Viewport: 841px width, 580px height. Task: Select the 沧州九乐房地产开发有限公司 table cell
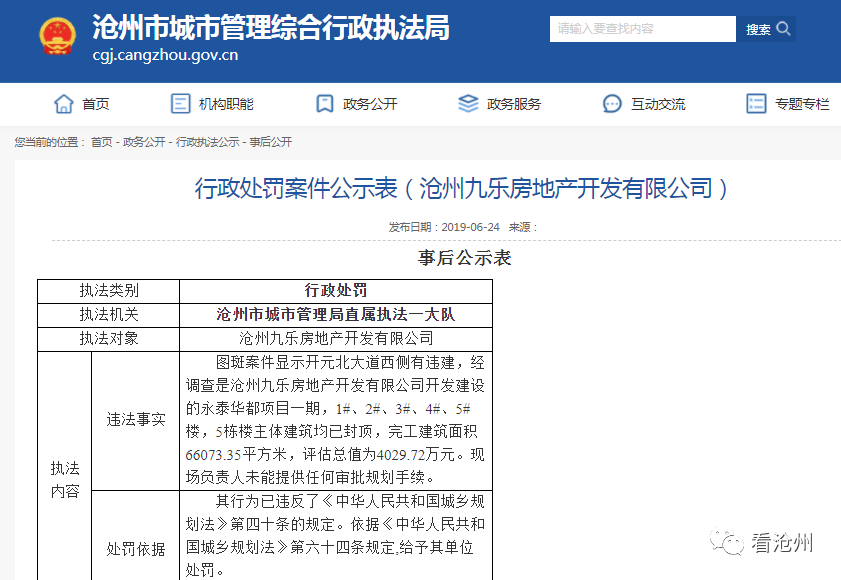point(336,339)
